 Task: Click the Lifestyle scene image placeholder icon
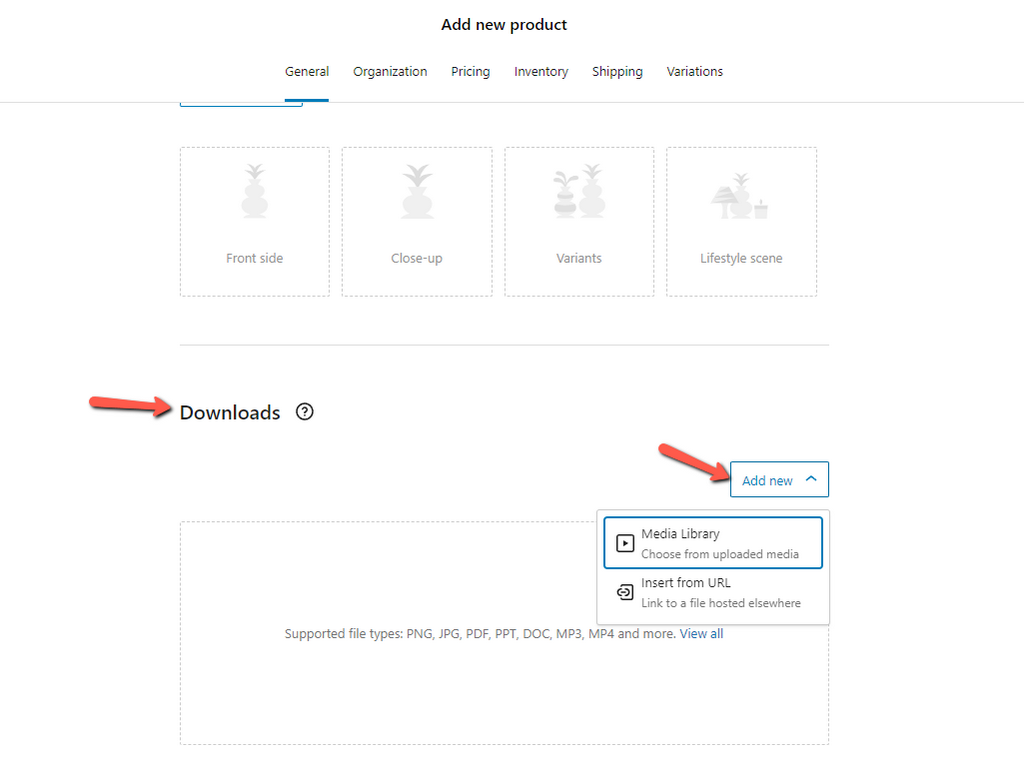(740, 197)
